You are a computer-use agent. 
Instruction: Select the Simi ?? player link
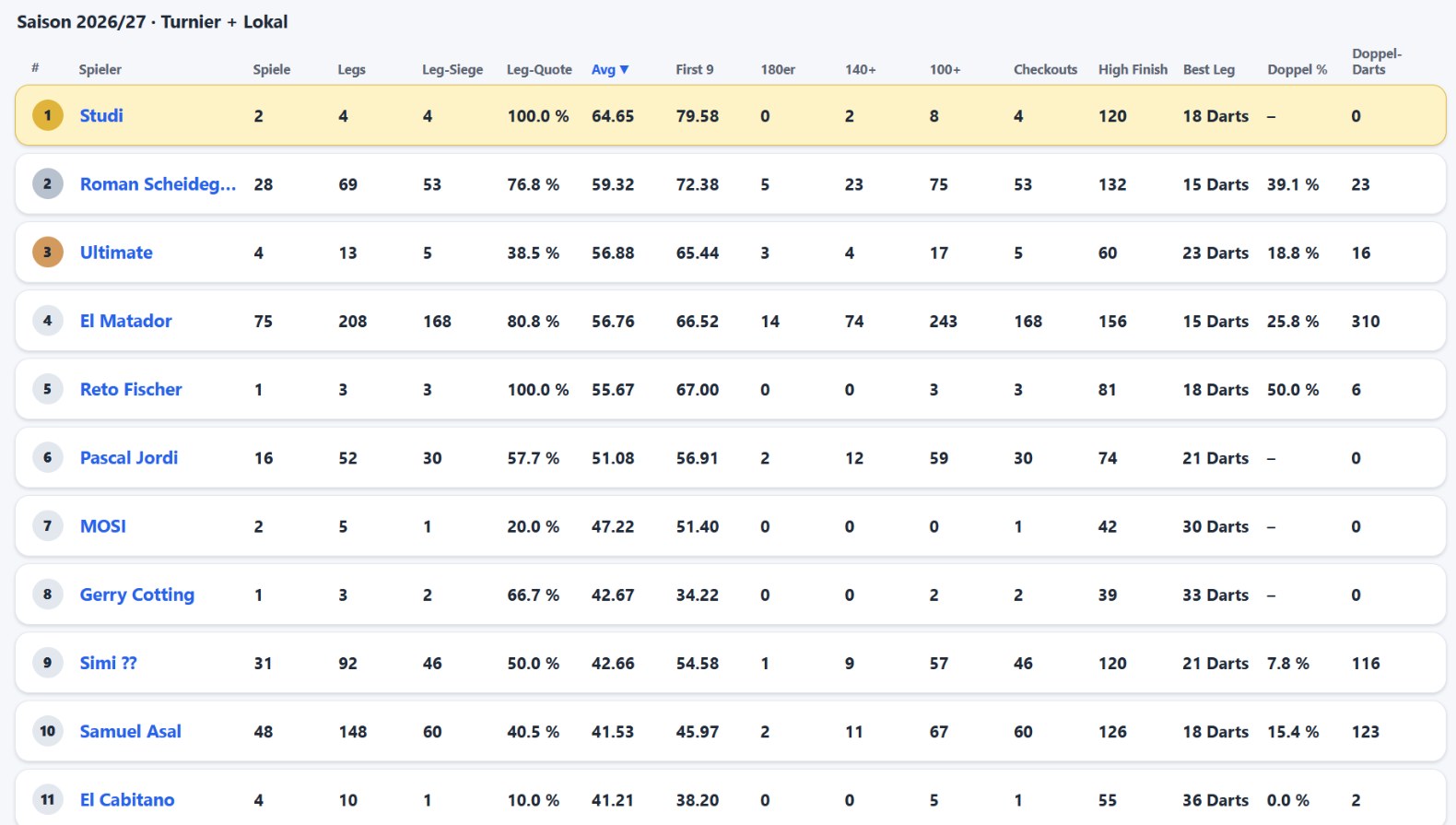click(x=109, y=663)
